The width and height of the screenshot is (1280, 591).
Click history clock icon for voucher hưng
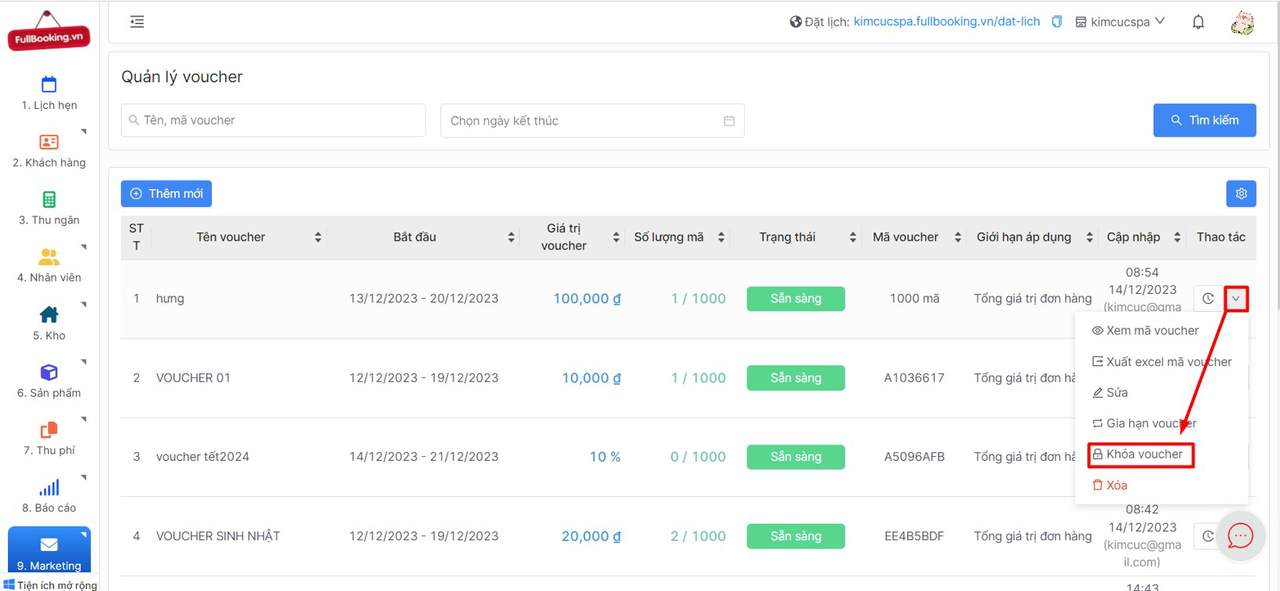pyautogui.click(x=1208, y=298)
